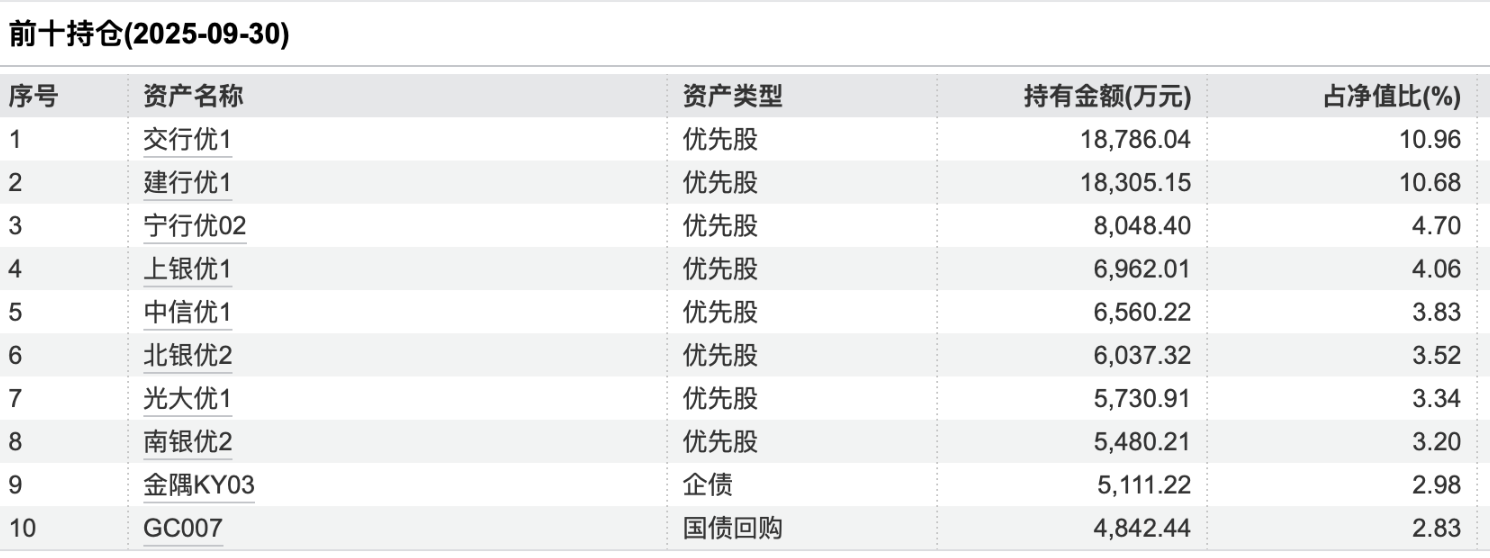Select the 南银优2 link
This screenshot has height=558, width=1490.
pyautogui.click(x=187, y=442)
